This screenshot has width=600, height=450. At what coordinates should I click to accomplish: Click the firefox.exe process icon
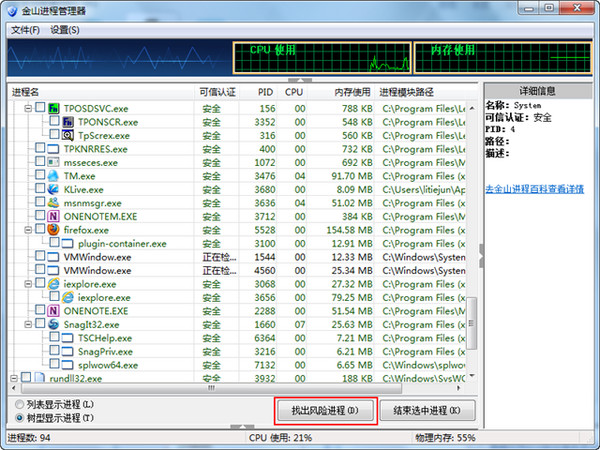pos(54,229)
